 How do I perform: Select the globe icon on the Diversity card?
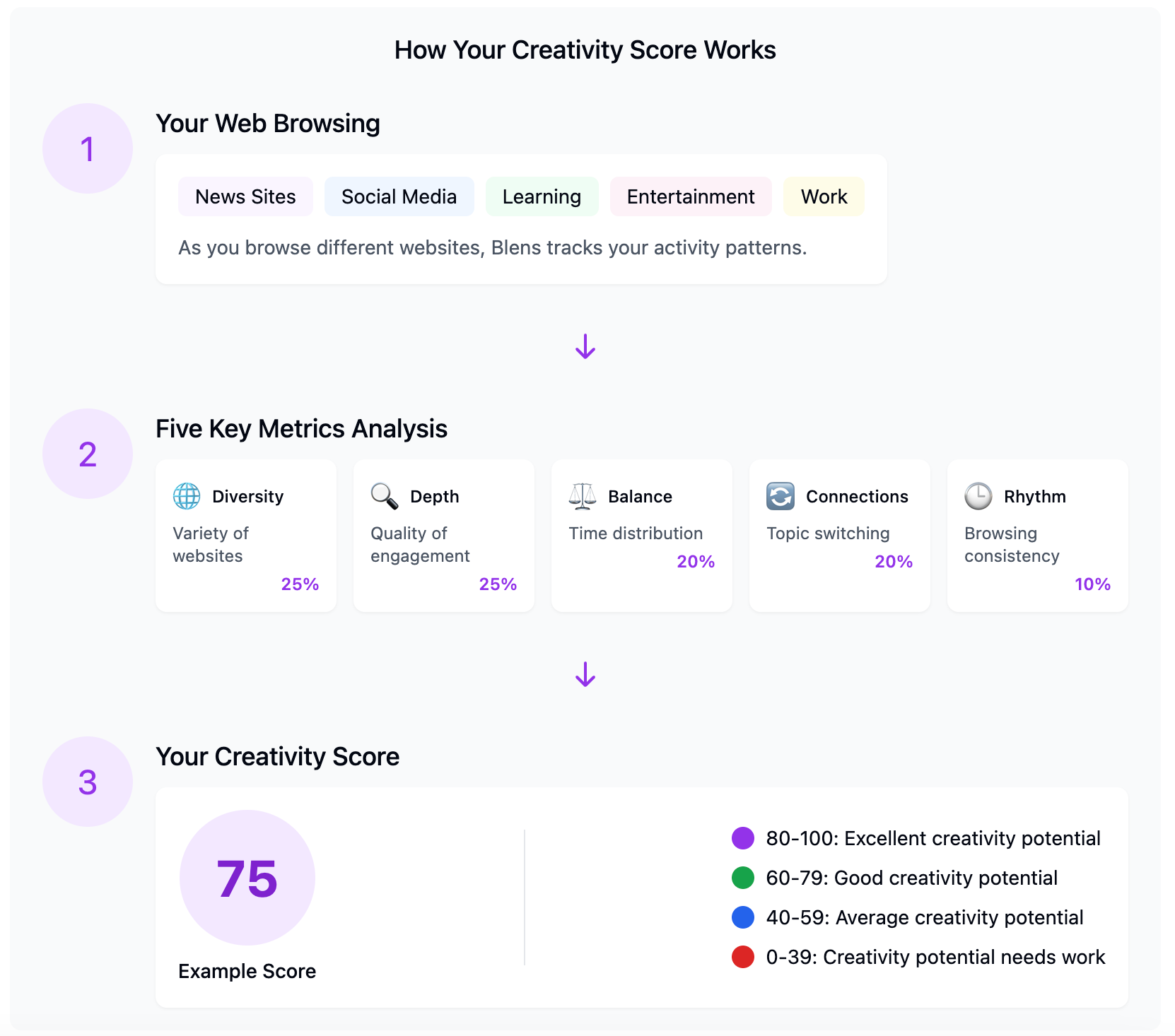(x=186, y=496)
